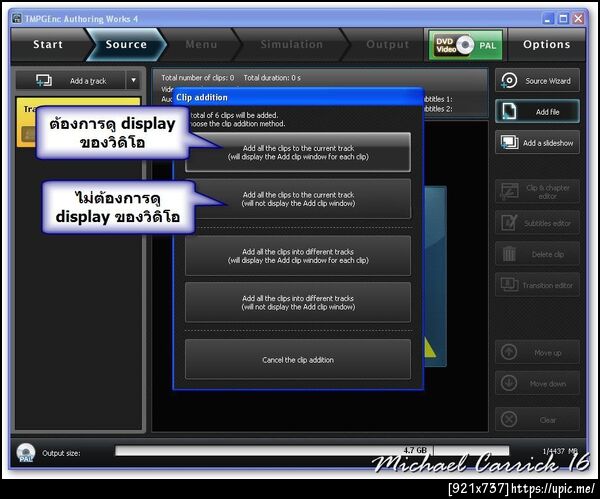Click the Move down arrow icon
Viewport: 600px width, 499px height.
(509, 383)
